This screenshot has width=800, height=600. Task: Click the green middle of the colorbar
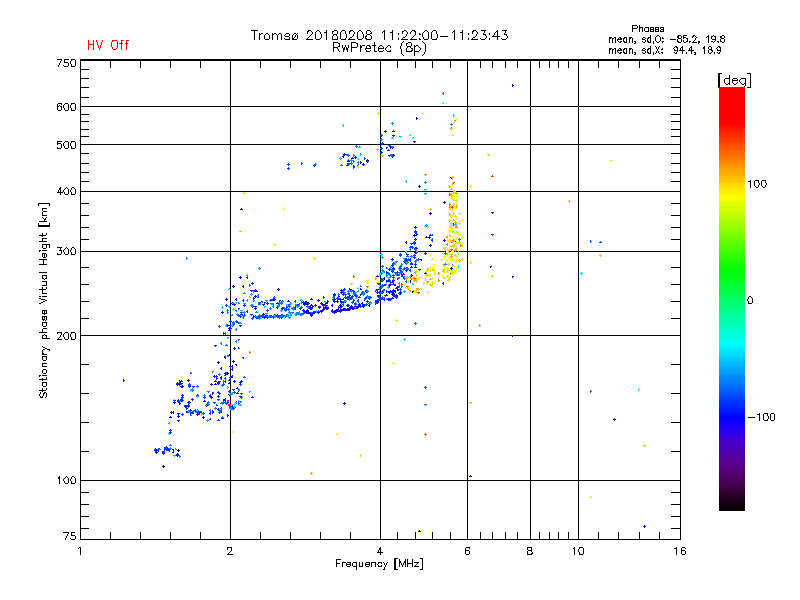point(732,276)
